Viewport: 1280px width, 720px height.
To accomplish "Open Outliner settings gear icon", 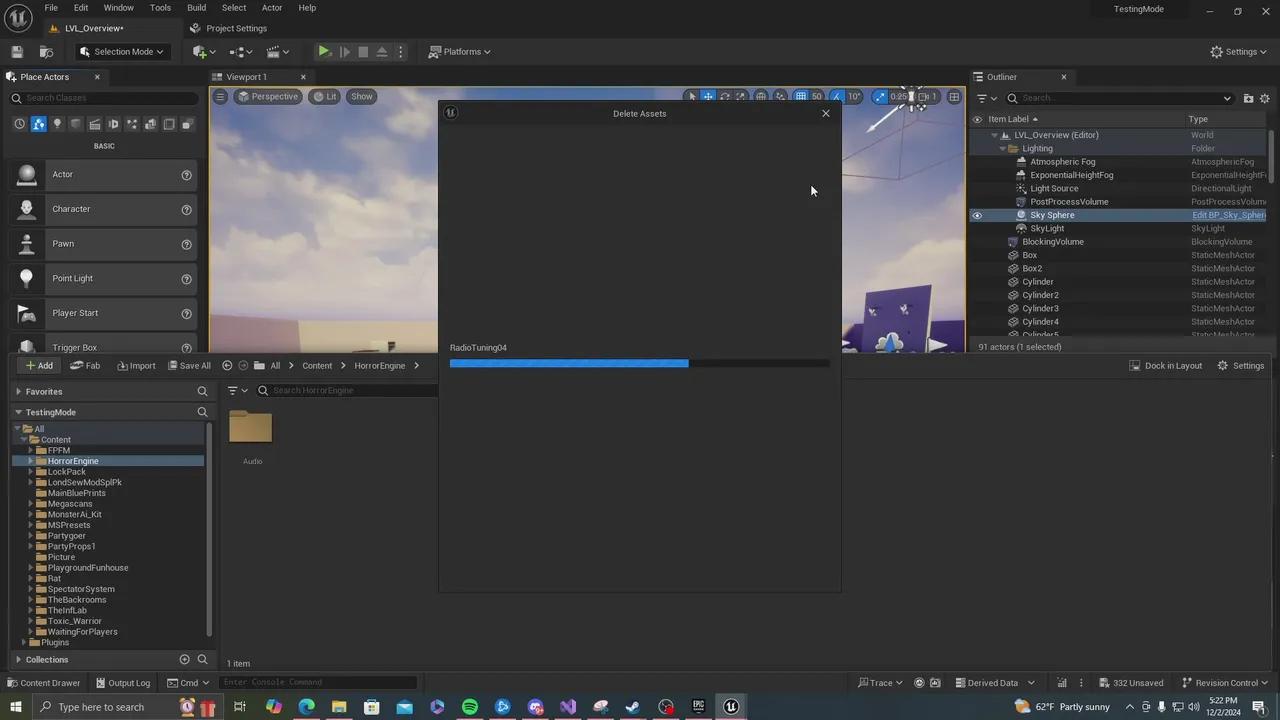I will pos(1264,98).
